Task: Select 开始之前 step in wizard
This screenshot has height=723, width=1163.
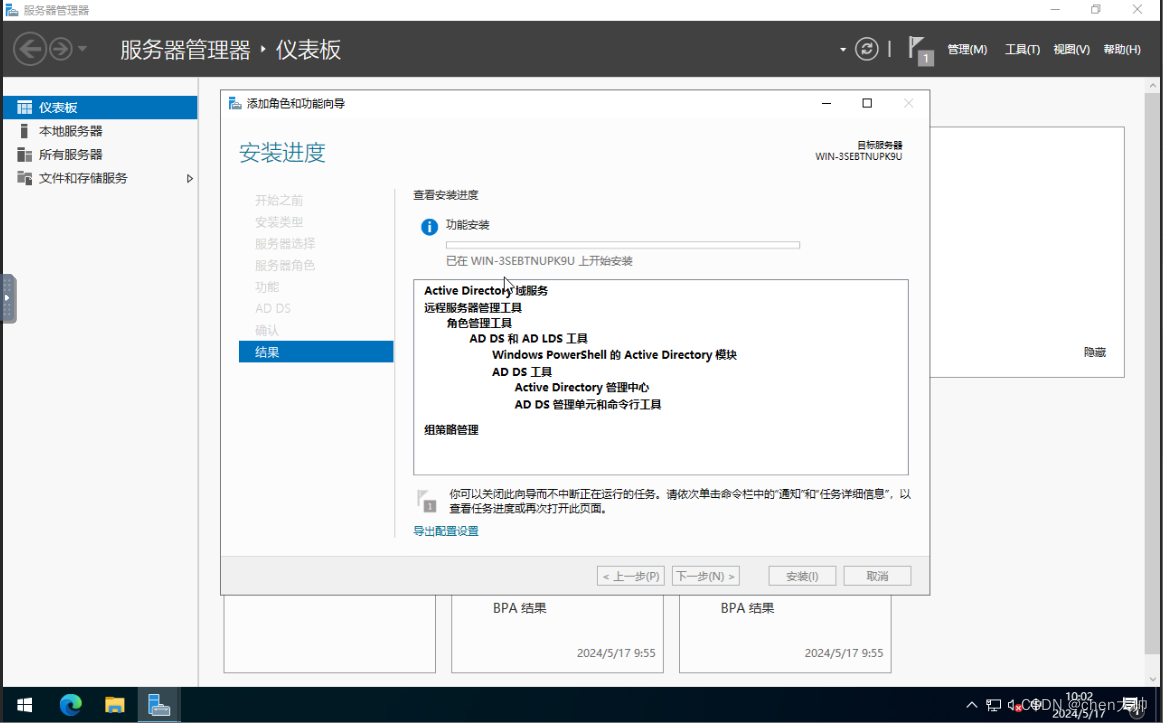Action: [279, 201]
